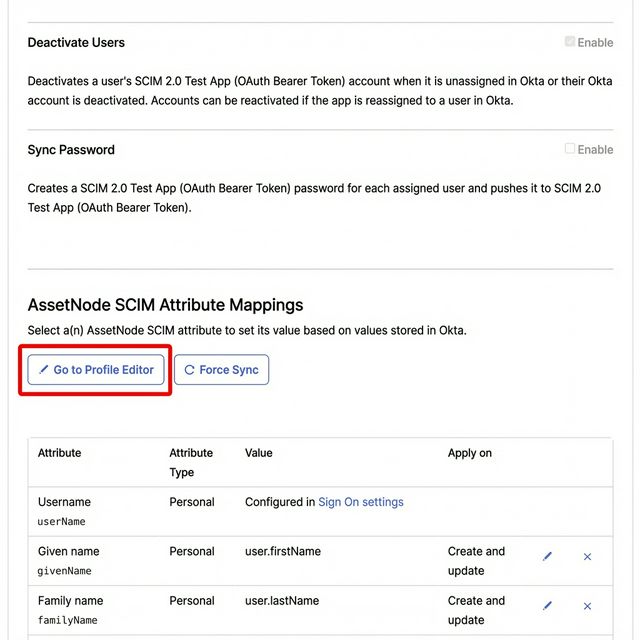Click Create and update in Given name row

tap(476, 561)
